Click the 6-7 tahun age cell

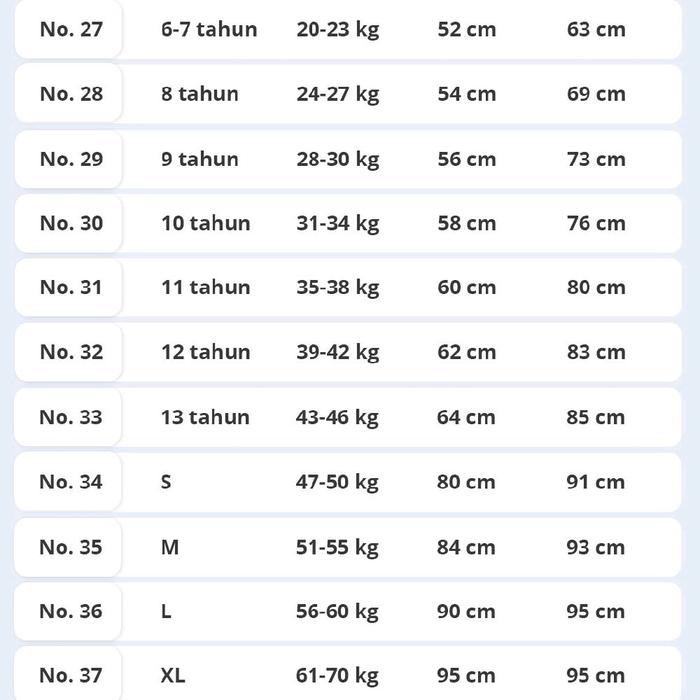pyautogui.click(x=209, y=29)
